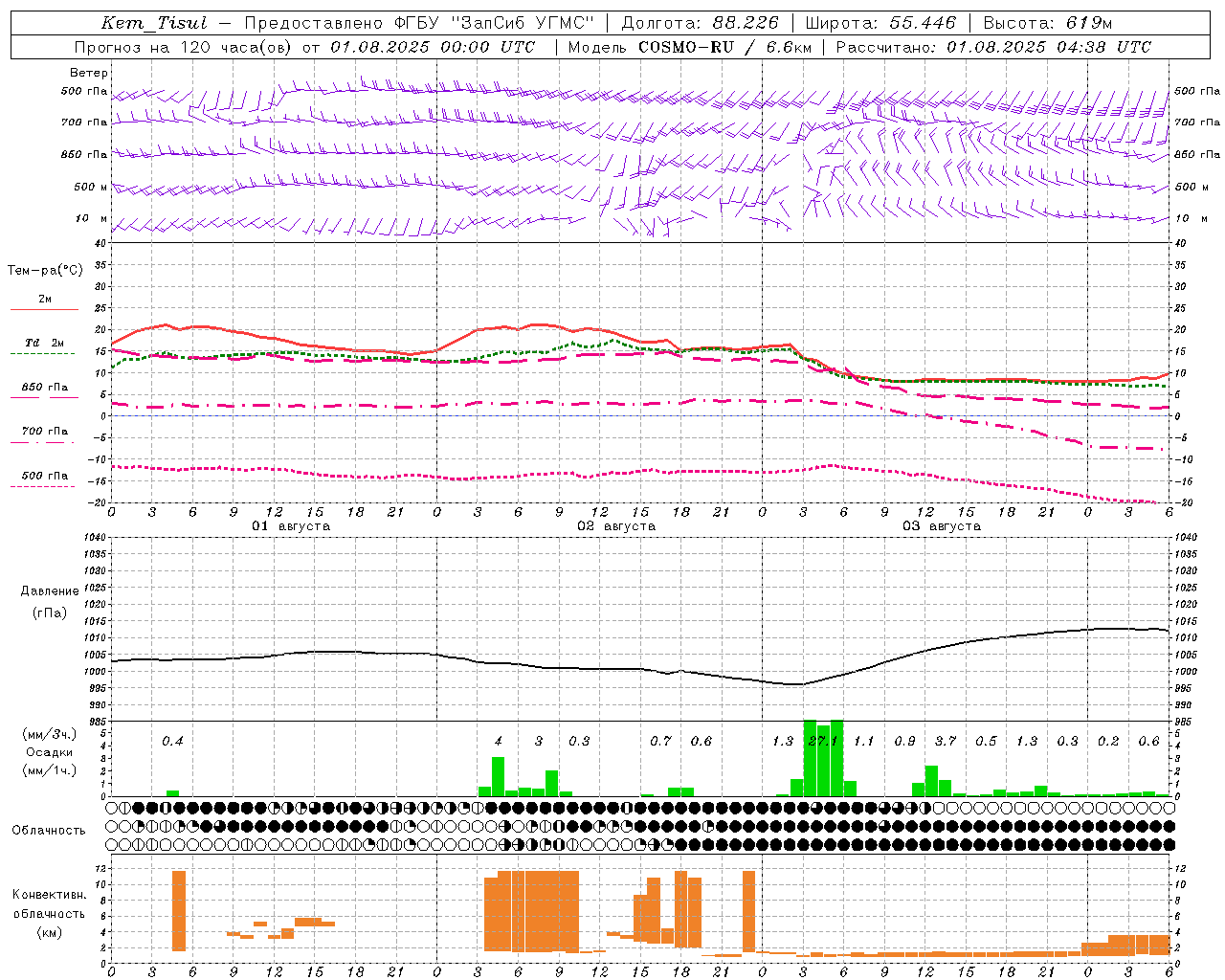Image resolution: width=1225 pixels, height=980 pixels.
Task: Click the (мм/1ч.) precipitation unit label
Action: click(50, 770)
